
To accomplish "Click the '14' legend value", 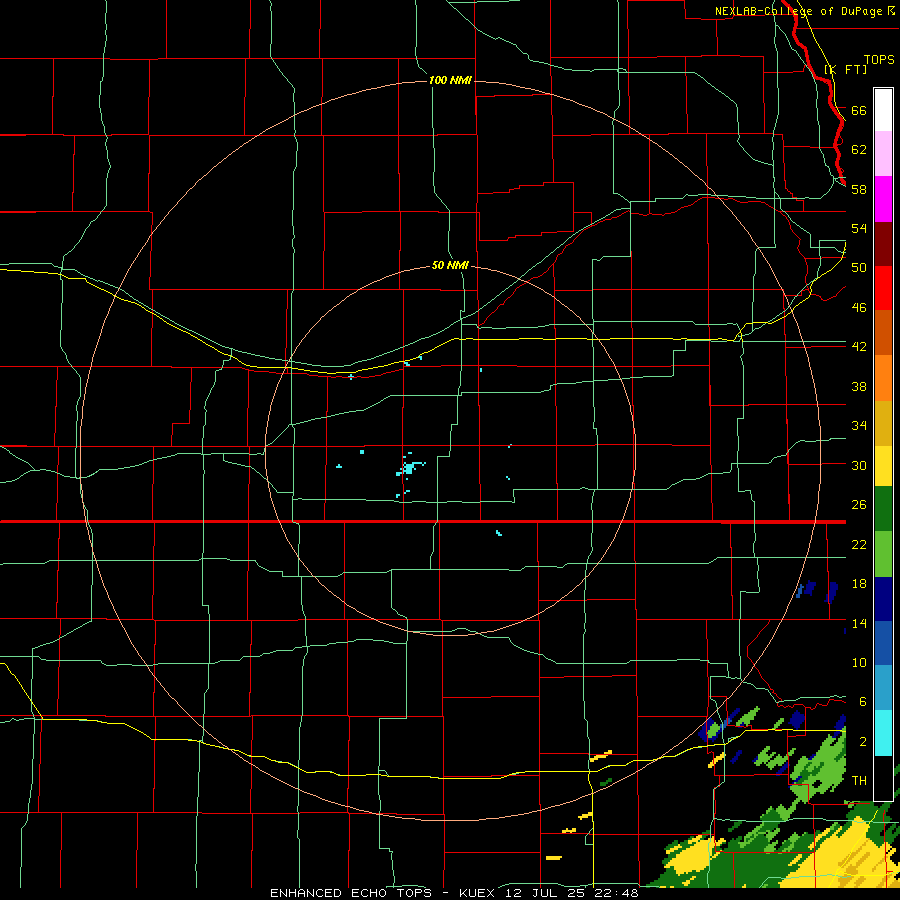I will coord(859,623).
